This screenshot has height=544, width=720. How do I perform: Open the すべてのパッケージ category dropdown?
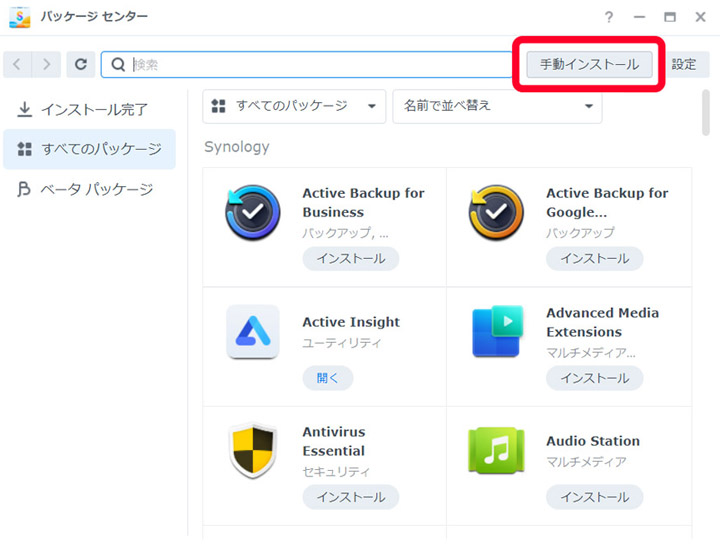point(294,106)
